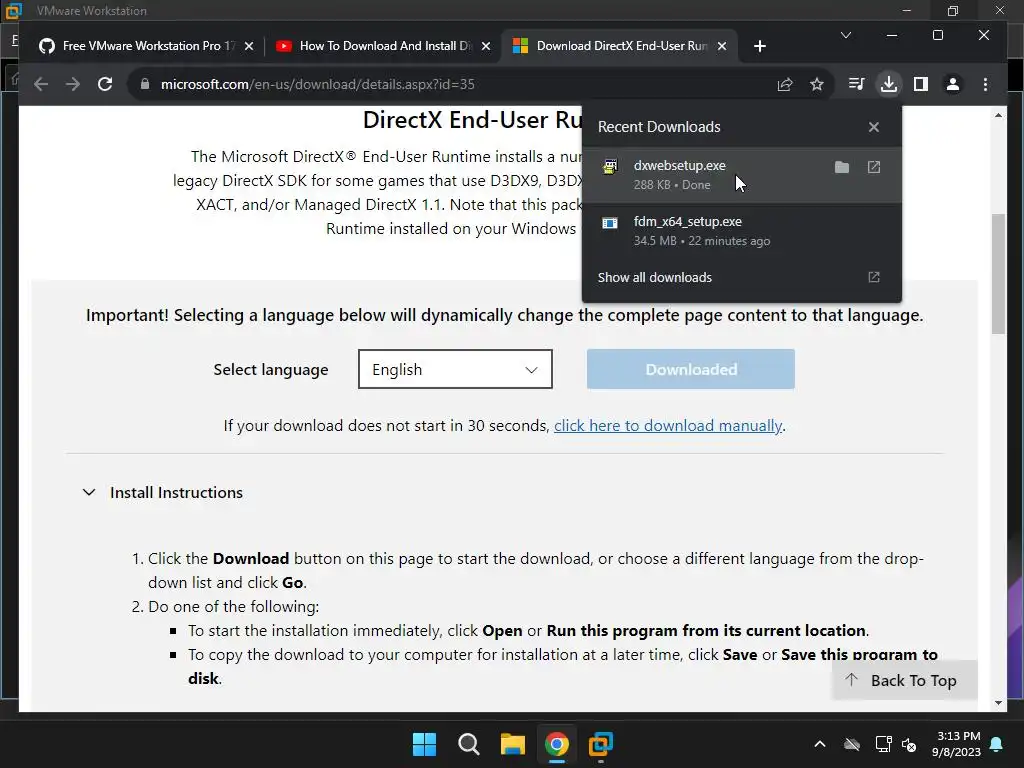Open the clock showing 3:13 PM
This screenshot has width=1024, height=768.
click(956, 744)
